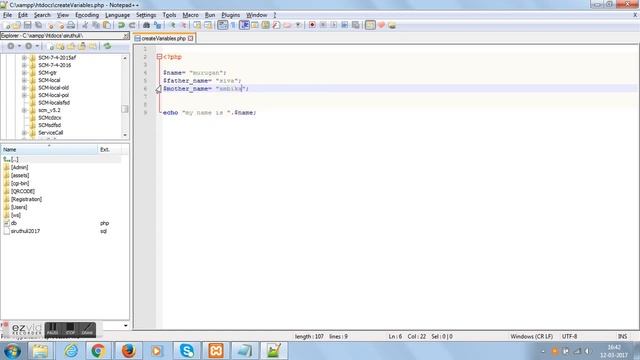Select the [Registration] folder in file list
This screenshot has height=360, width=640.
coord(26,199)
